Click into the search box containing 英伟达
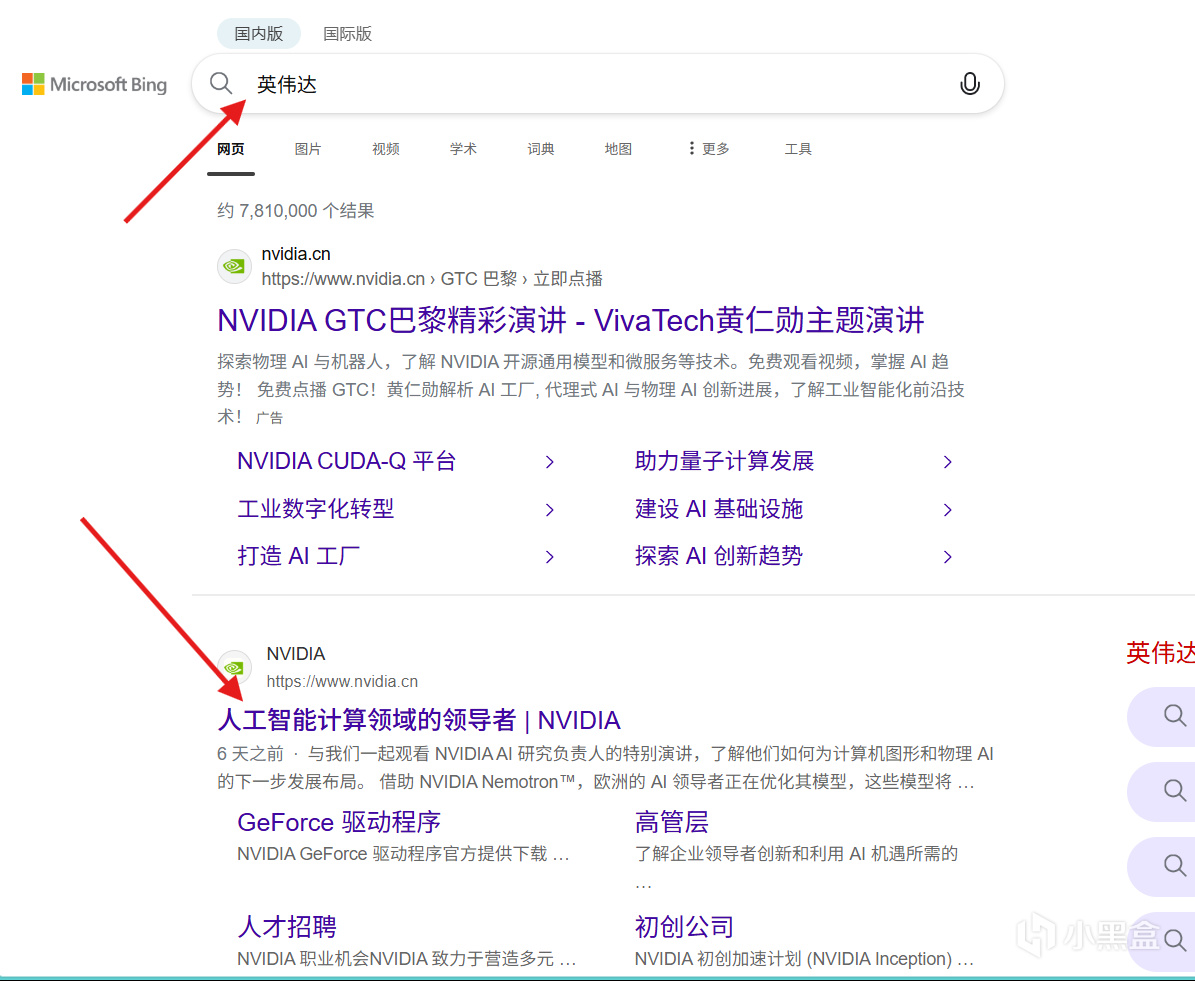Viewport: 1195px width, 981px height. click(598, 84)
